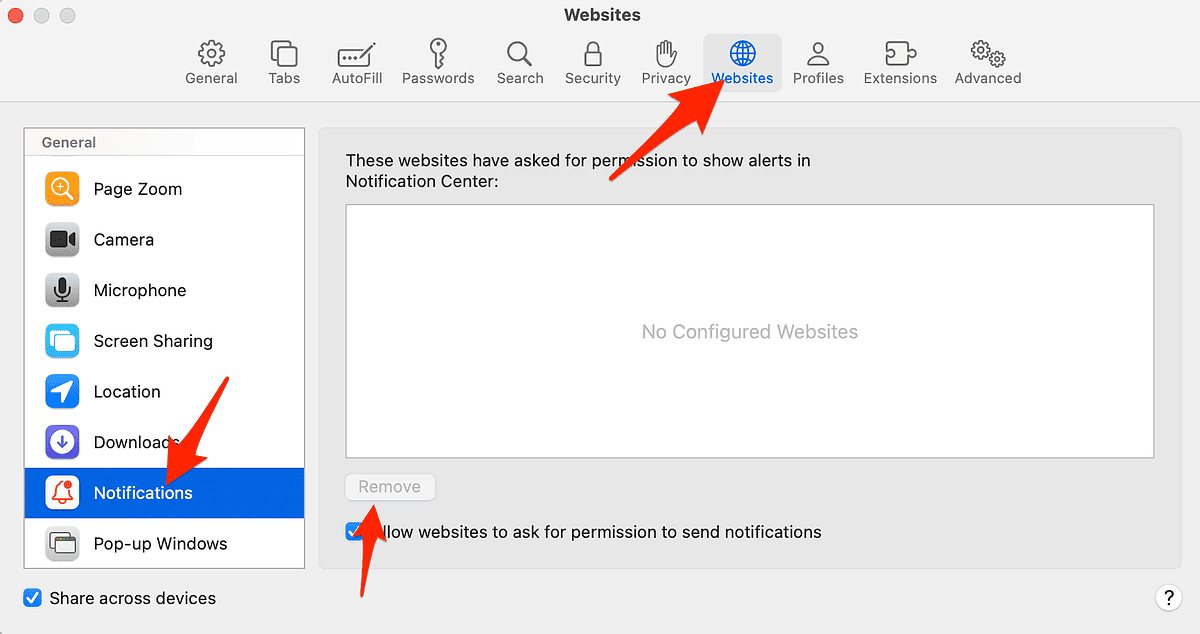Image resolution: width=1200 pixels, height=634 pixels.
Task: Click inside the configured websites list
Action: pyautogui.click(x=749, y=331)
